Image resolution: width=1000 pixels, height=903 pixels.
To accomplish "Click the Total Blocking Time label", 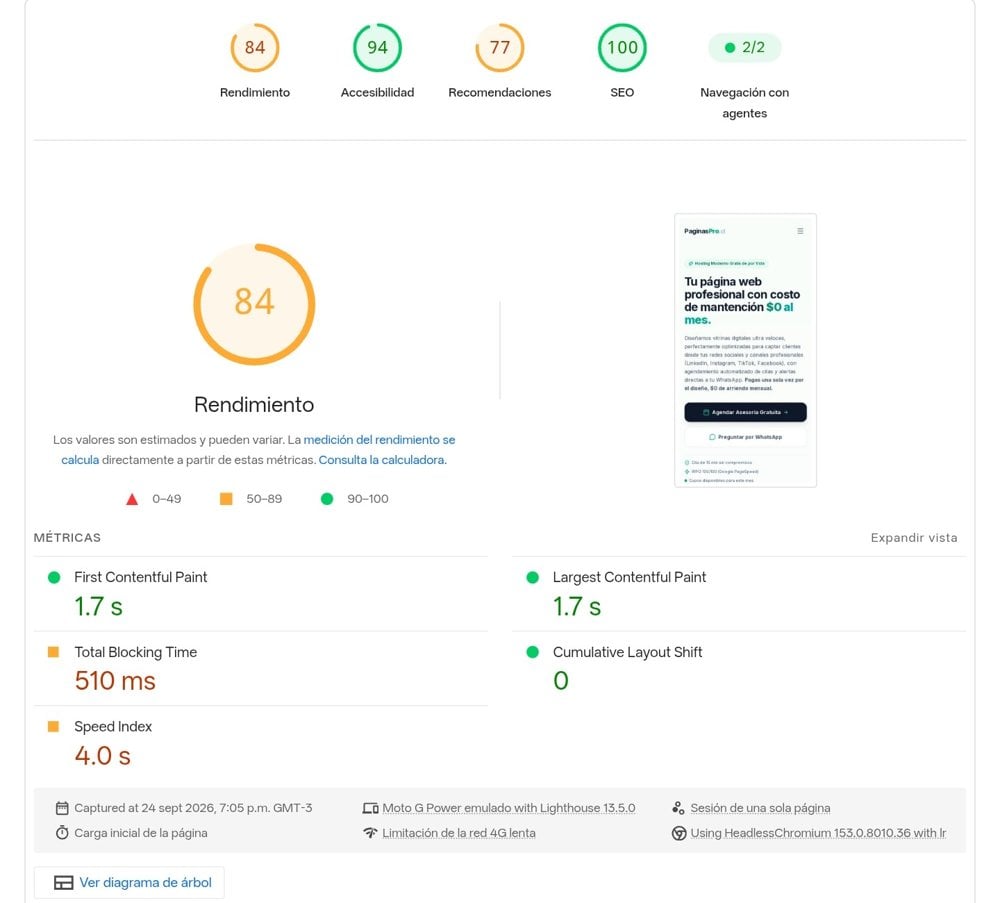I will point(135,652).
